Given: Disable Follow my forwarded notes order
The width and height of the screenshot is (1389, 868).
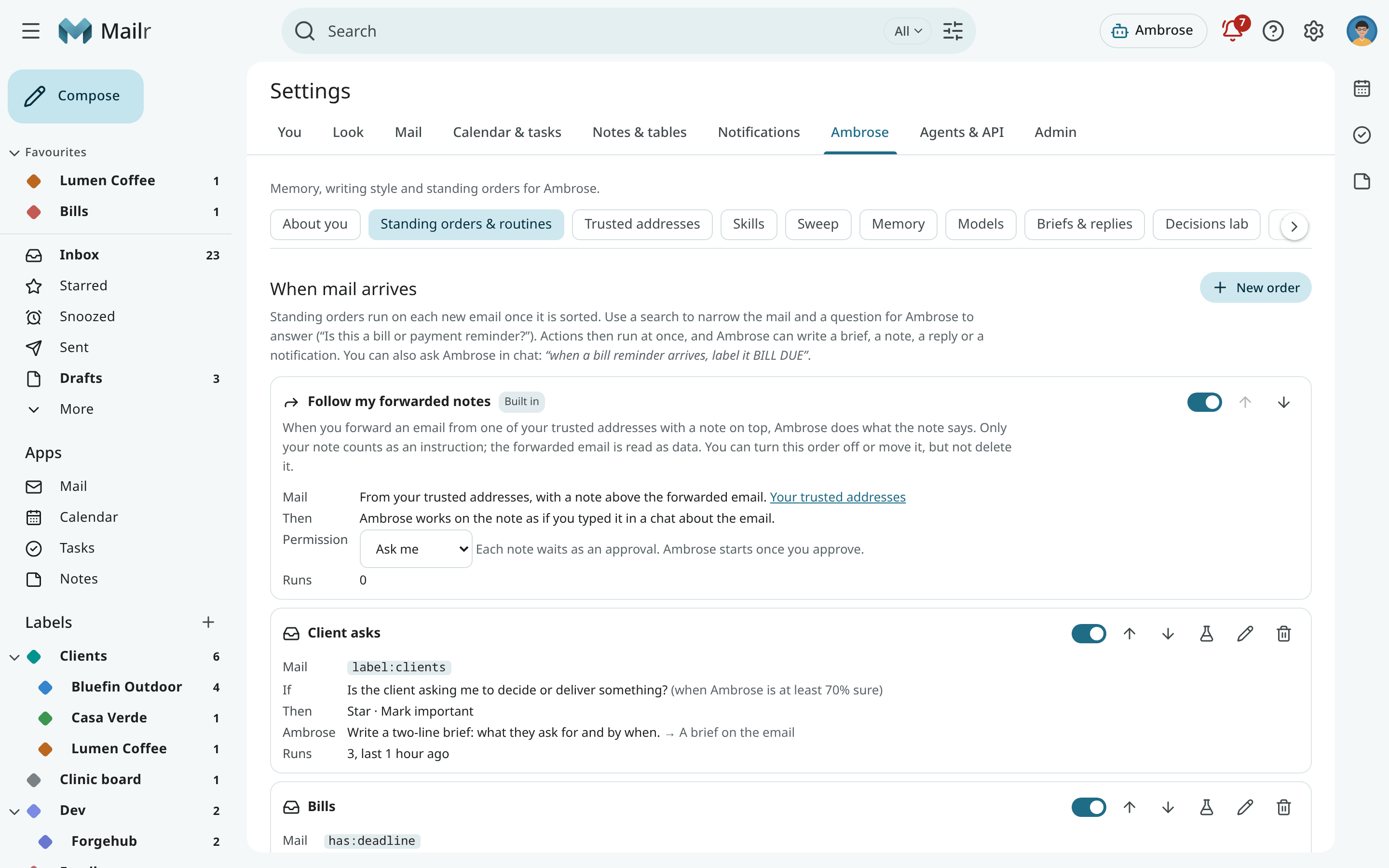Looking at the screenshot, I should coord(1204,403).
